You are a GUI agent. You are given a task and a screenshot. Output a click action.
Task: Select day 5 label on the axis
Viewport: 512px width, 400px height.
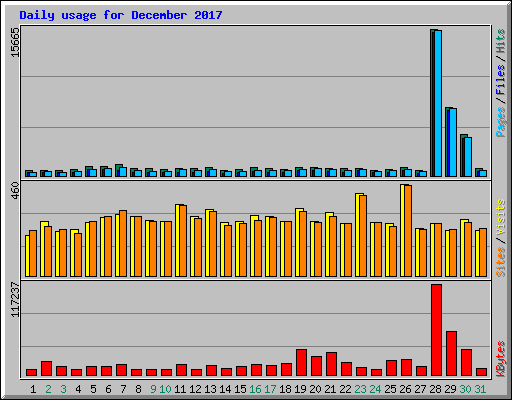93,389
